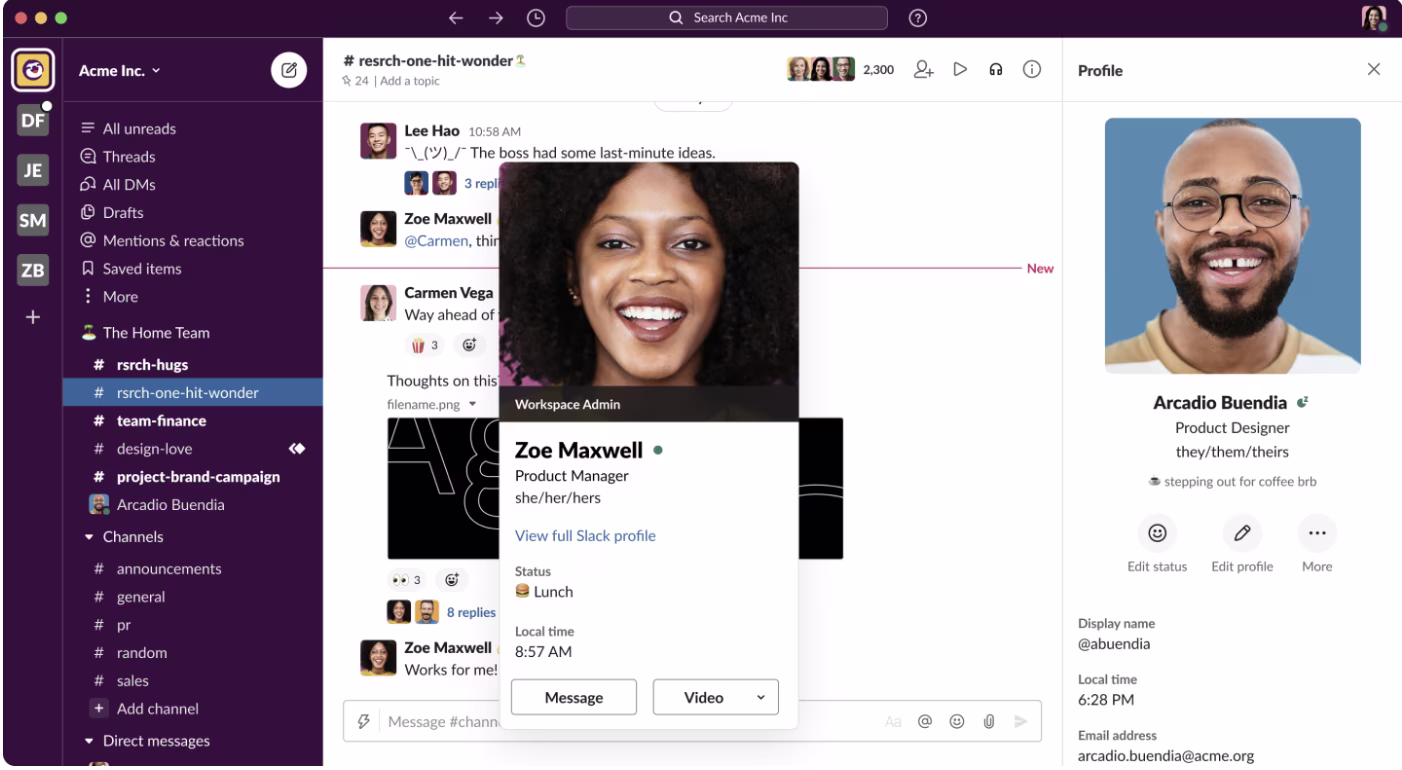This screenshot has height=770, width=1402.
Task: Collapse the Direct messages section
Action: coord(89,741)
